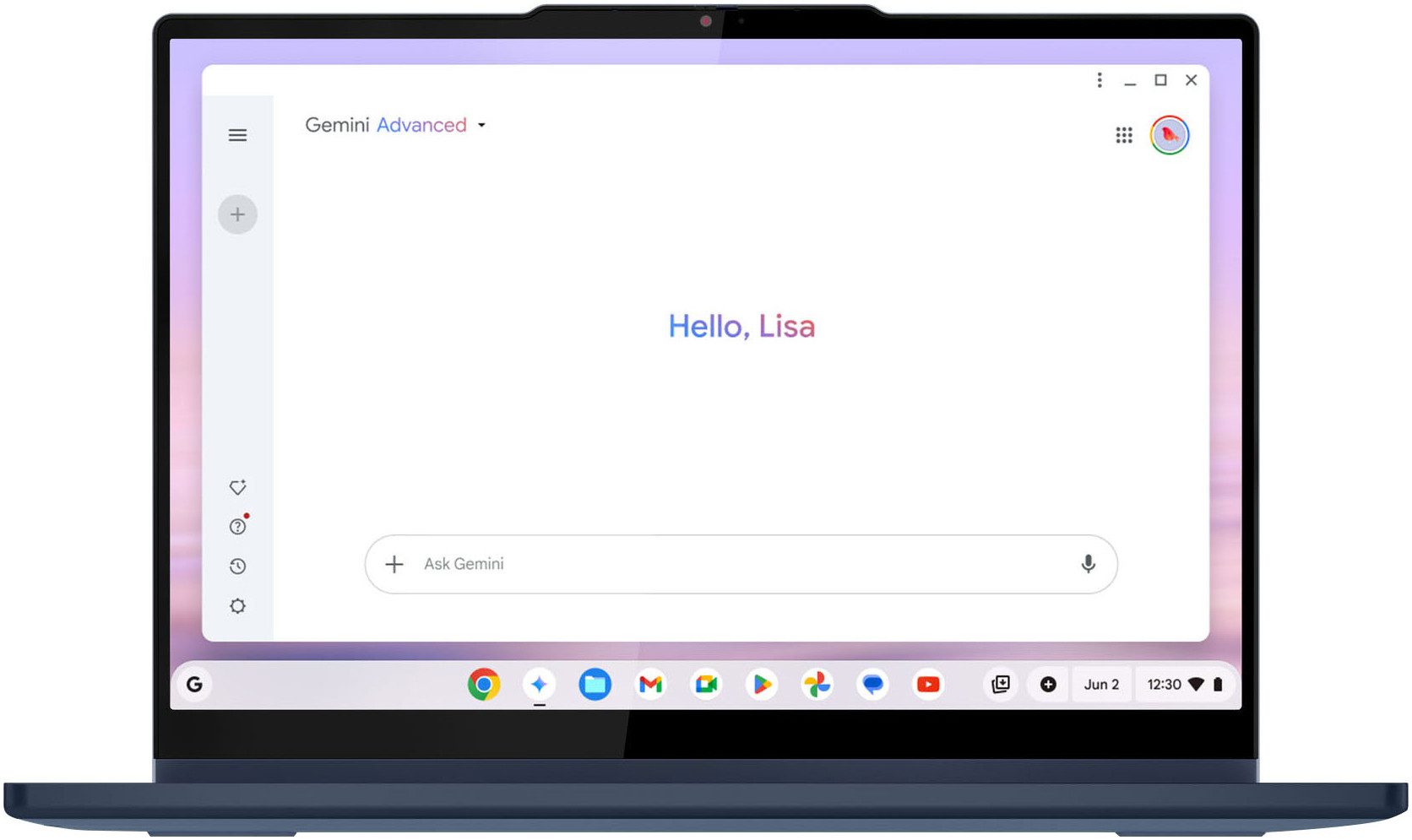Image resolution: width=1412 pixels, height=840 pixels.
Task: Launch Gmail from the shelf
Action: [x=650, y=685]
